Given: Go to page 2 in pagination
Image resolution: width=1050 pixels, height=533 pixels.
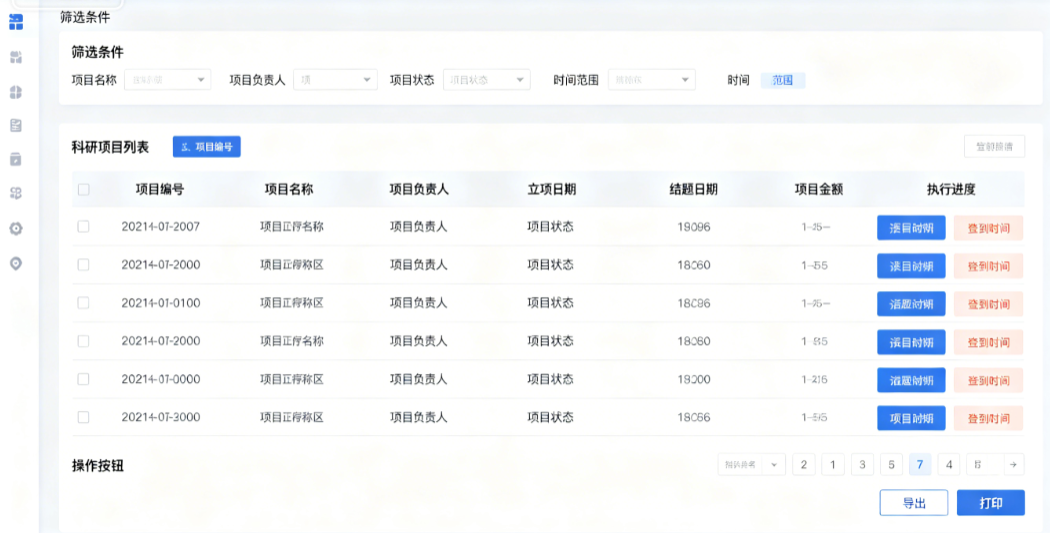Looking at the screenshot, I should [x=804, y=465].
